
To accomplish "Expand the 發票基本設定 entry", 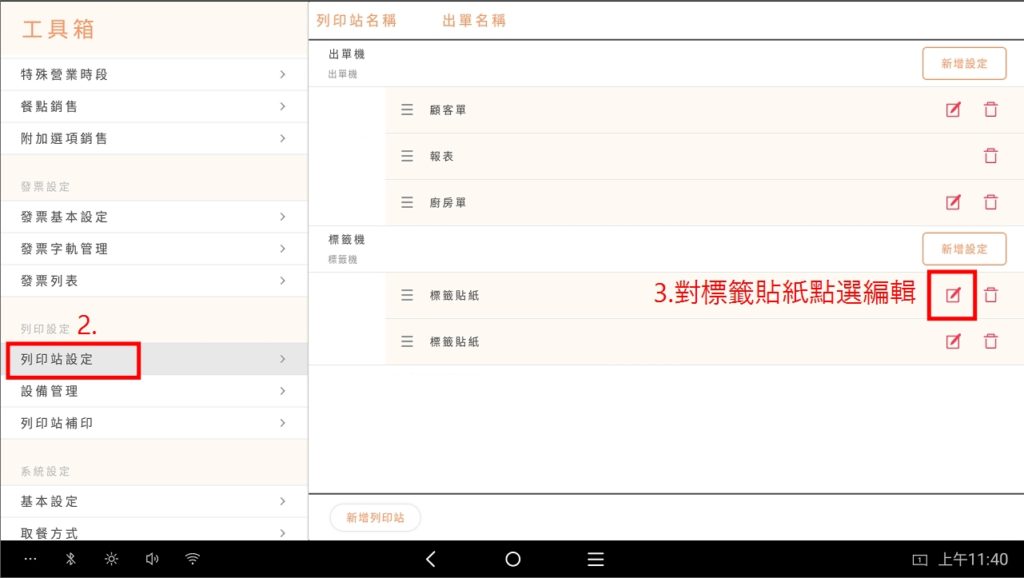I will point(153,217).
